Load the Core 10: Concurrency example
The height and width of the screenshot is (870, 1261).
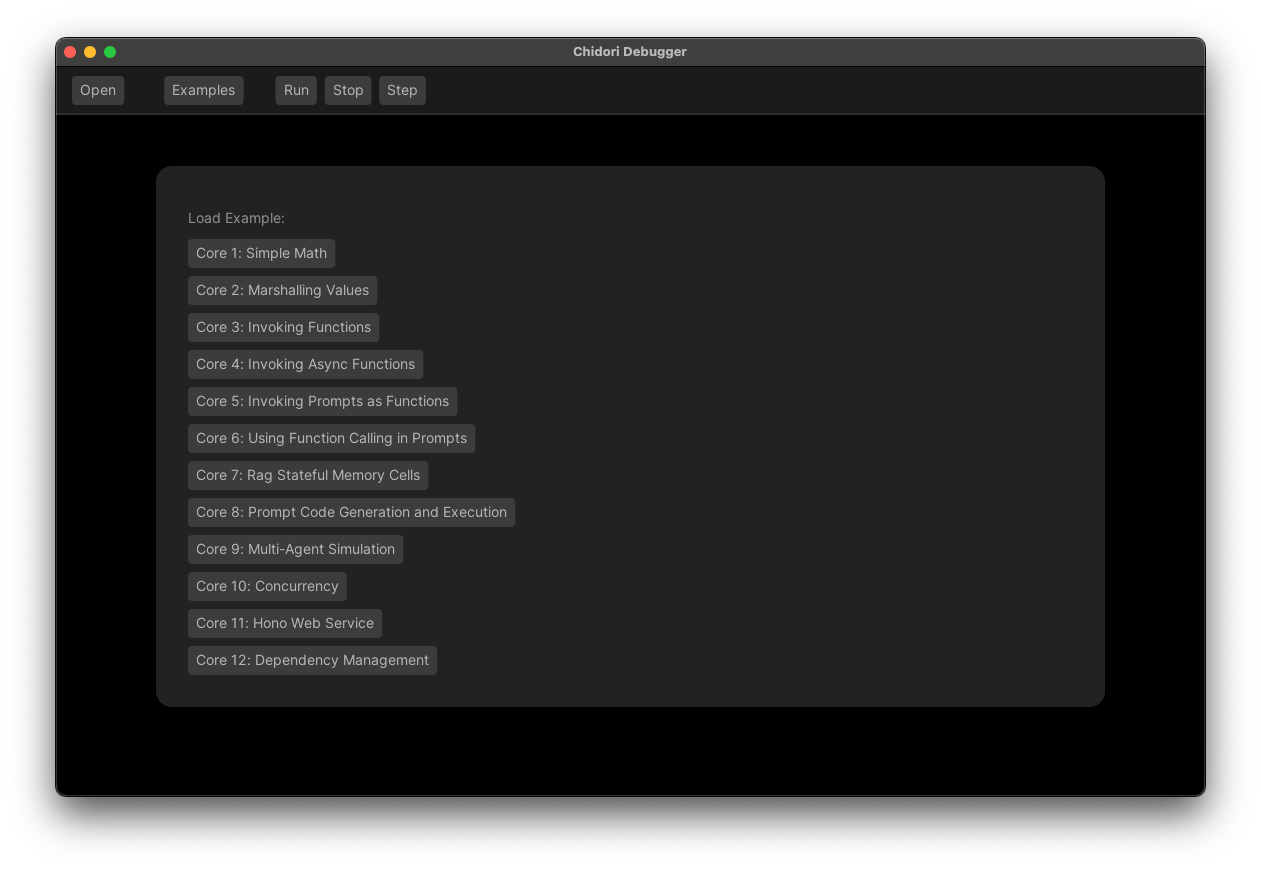point(267,586)
